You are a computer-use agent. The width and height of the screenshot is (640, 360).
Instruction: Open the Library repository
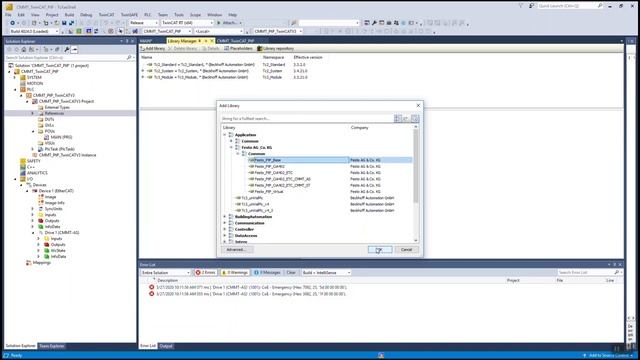[276, 49]
